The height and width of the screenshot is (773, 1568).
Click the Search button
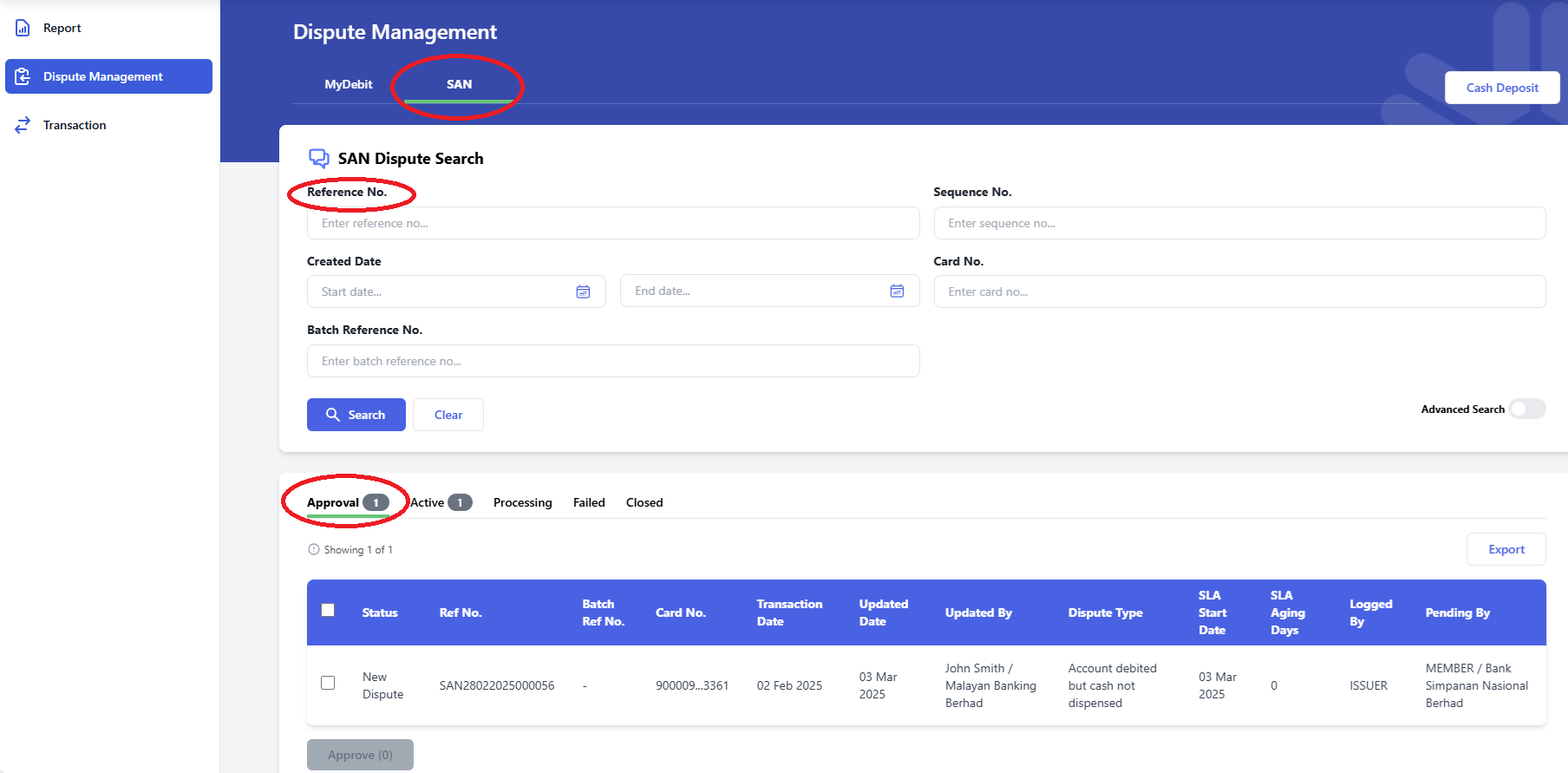coord(356,415)
